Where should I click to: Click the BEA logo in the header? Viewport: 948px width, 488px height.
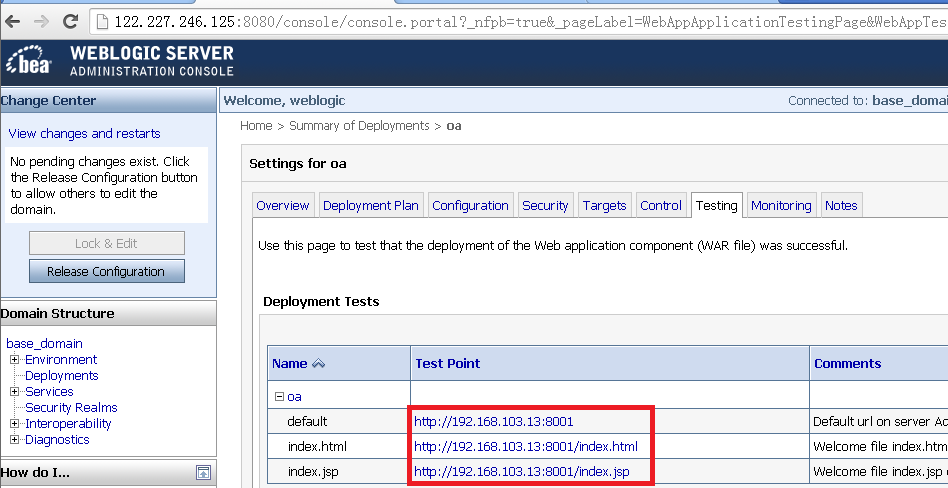point(29,60)
